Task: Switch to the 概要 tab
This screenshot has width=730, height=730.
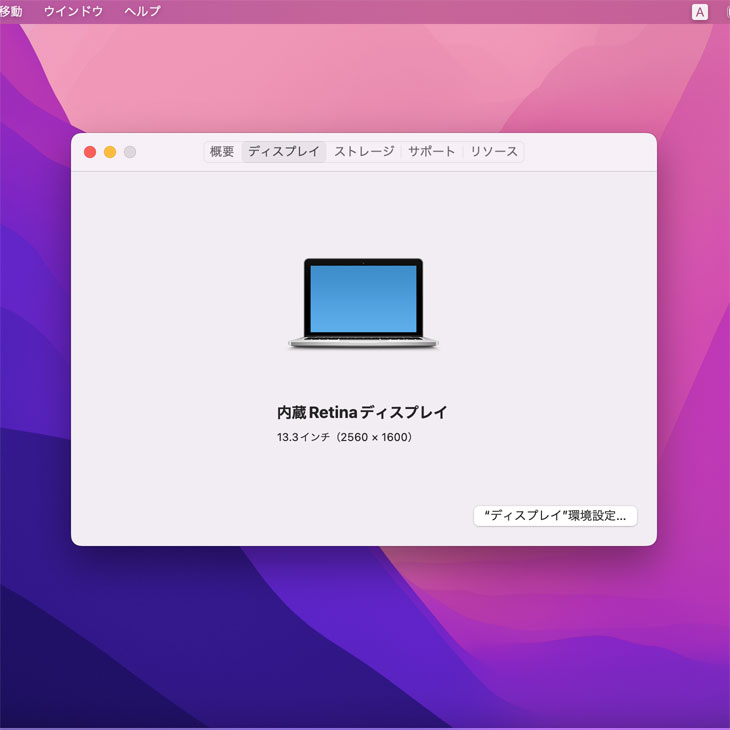Action: point(222,152)
